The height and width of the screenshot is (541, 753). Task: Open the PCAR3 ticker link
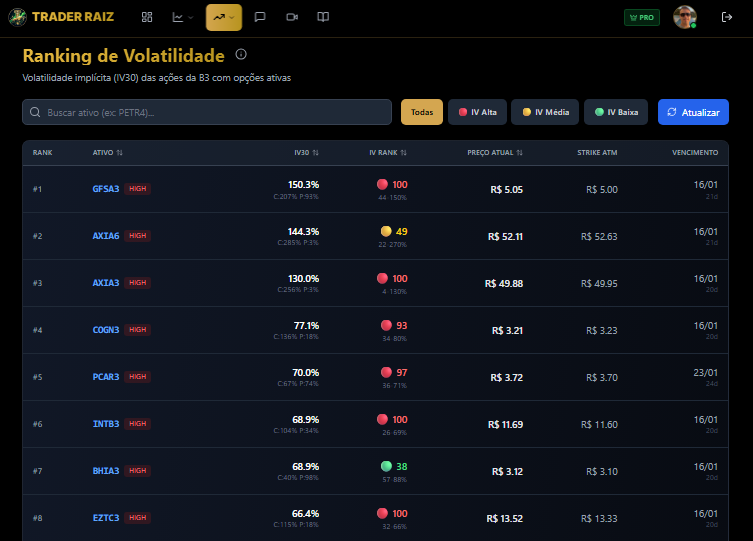click(106, 377)
